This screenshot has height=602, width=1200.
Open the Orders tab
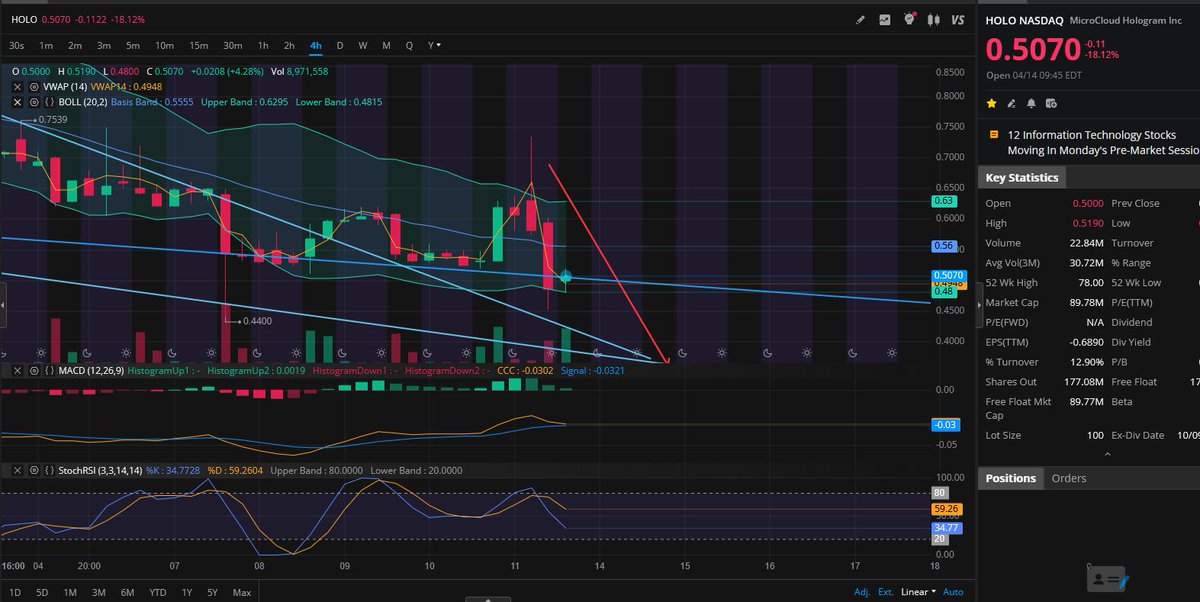point(1069,478)
